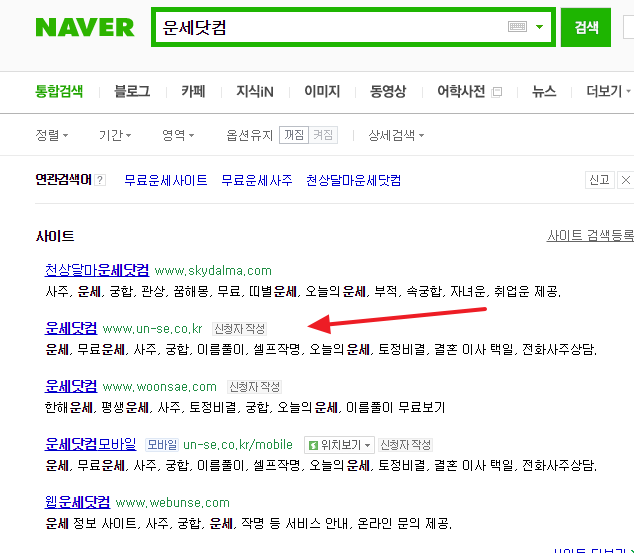The image size is (634, 553).
Task: Click the 사이트 section heading
Action: [55, 236]
